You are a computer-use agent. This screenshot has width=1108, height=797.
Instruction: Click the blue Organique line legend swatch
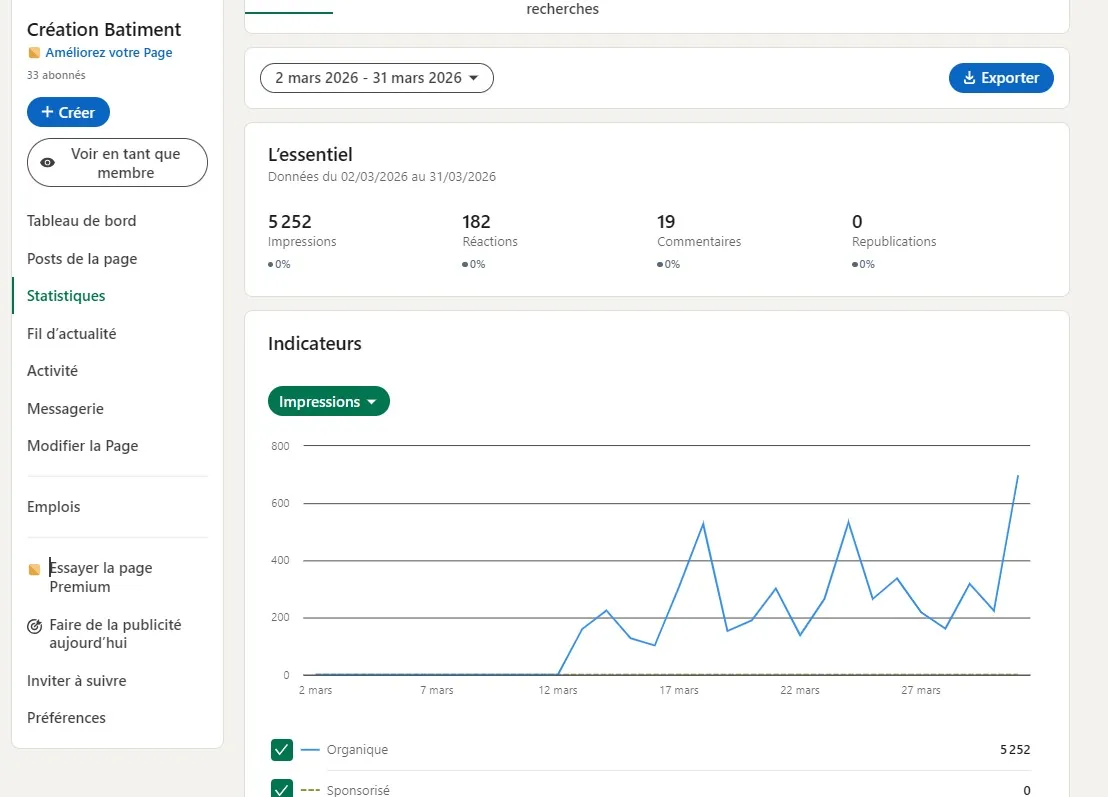(x=310, y=750)
